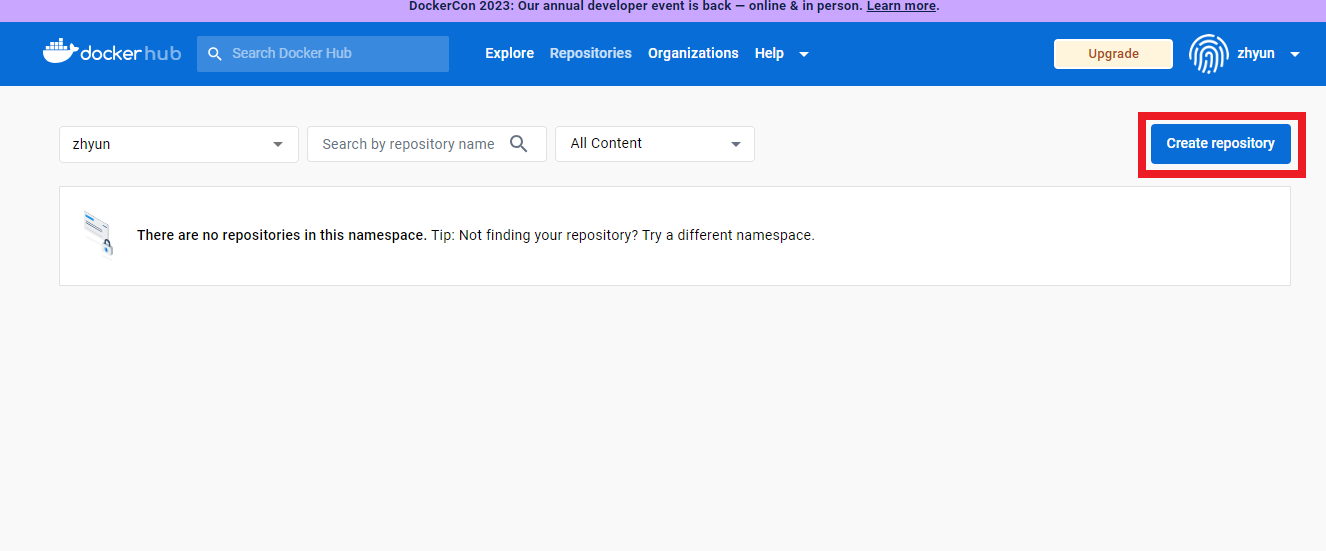This screenshot has width=1326, height=551.
Task: Focus the Search Docker Hub field
Action: 323,54
